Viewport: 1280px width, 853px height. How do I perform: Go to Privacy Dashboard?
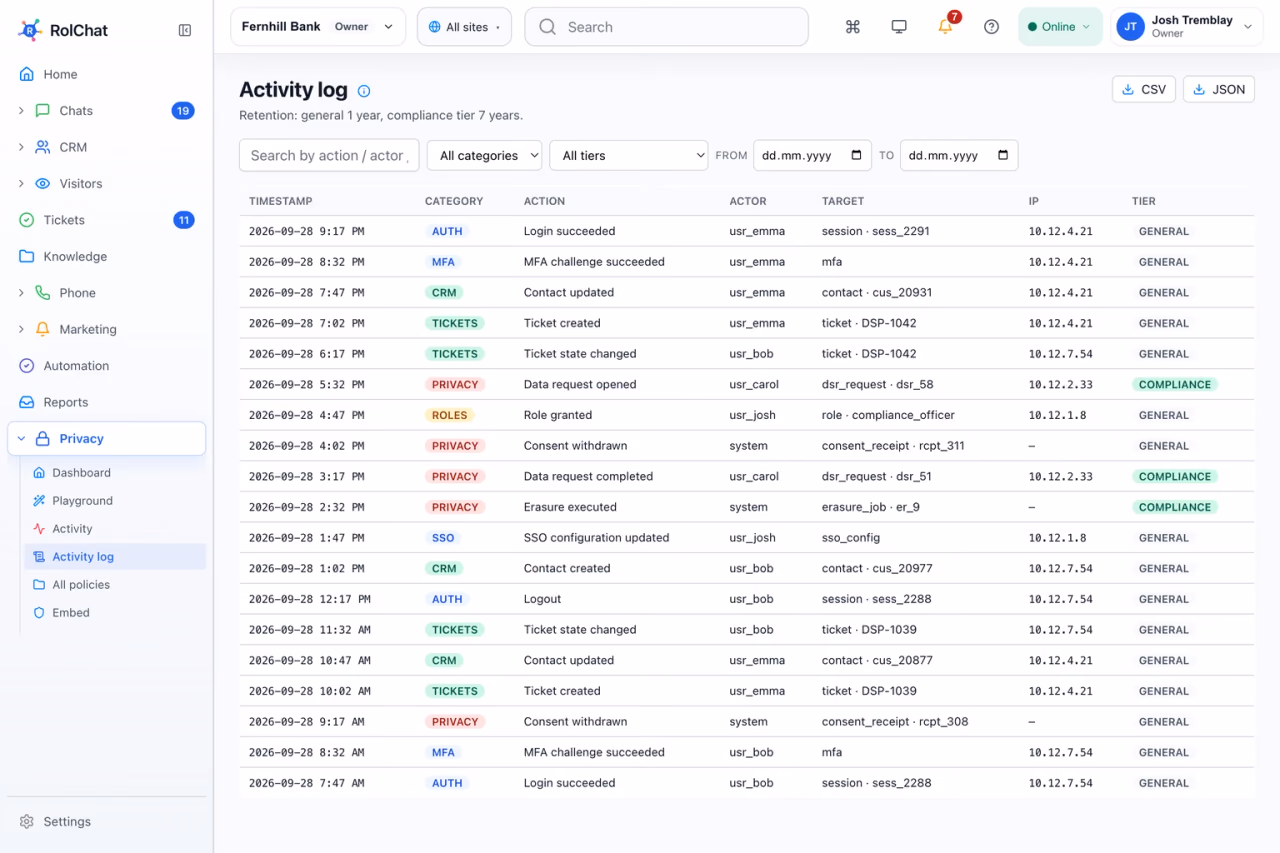[x=115, y=473]
